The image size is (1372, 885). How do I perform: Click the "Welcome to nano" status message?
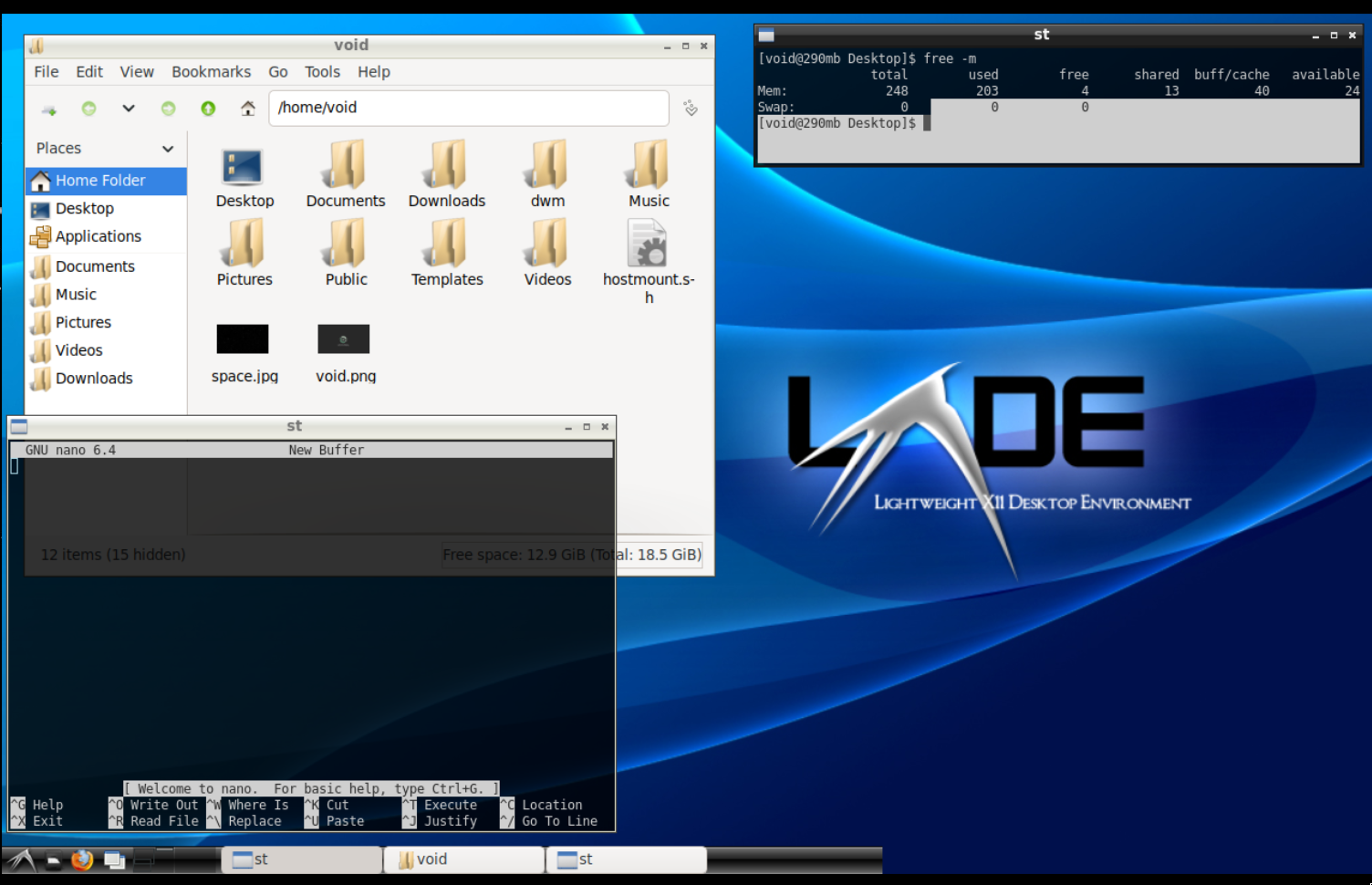[312, 788]
